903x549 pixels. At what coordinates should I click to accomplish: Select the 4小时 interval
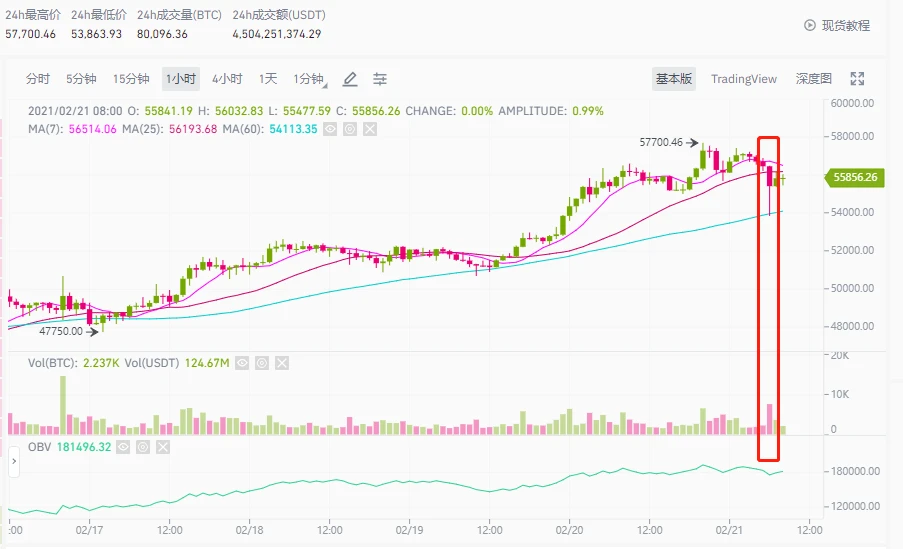tap(227, 79)
